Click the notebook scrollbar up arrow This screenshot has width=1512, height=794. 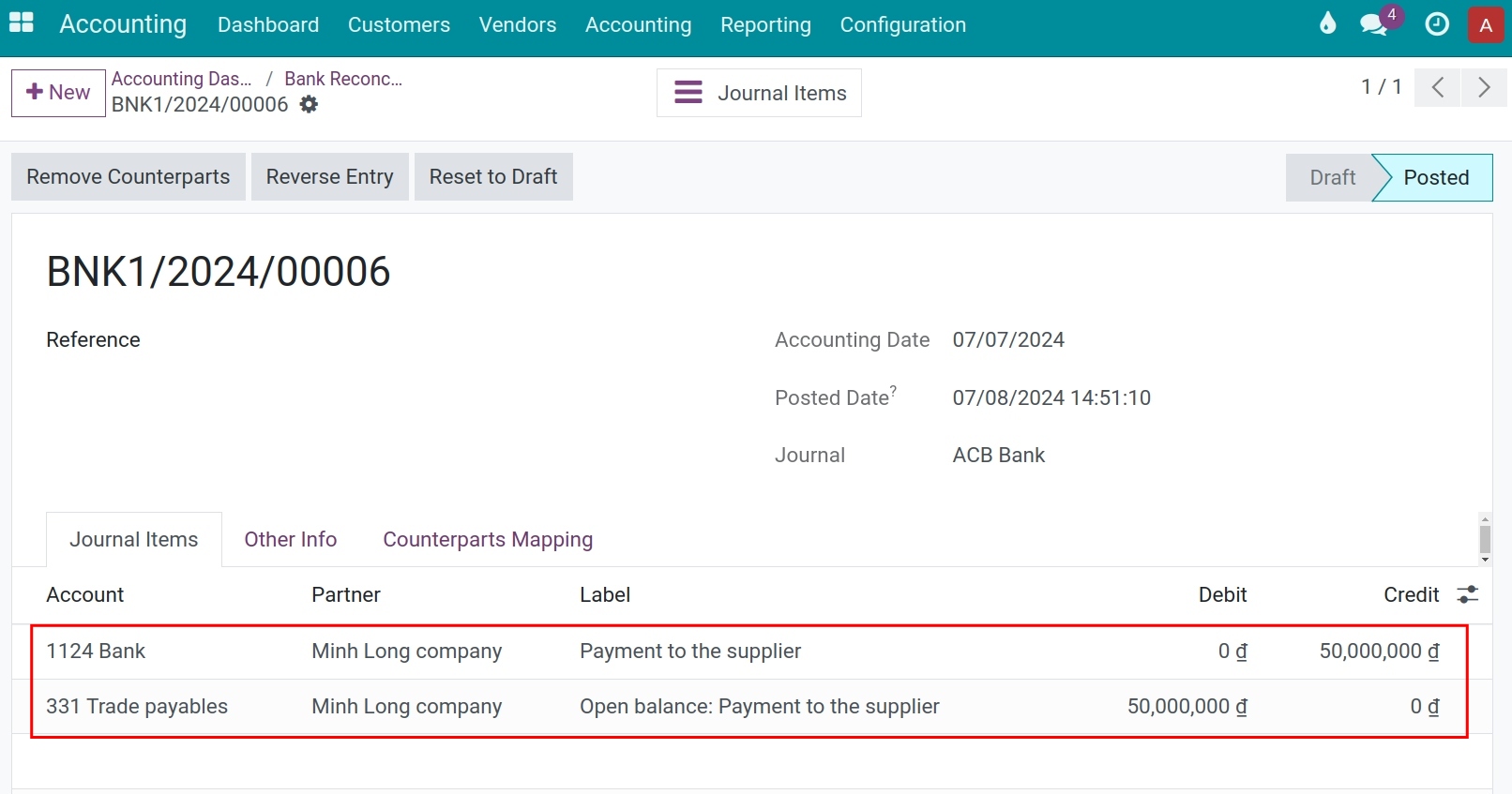(1485, 518)
